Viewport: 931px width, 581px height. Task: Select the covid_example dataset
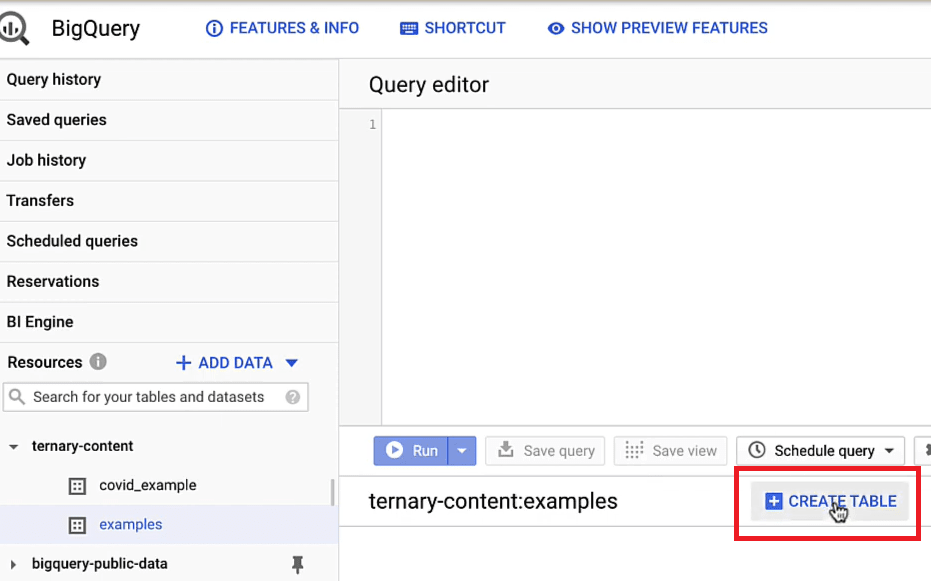click(x=148, y=485)
